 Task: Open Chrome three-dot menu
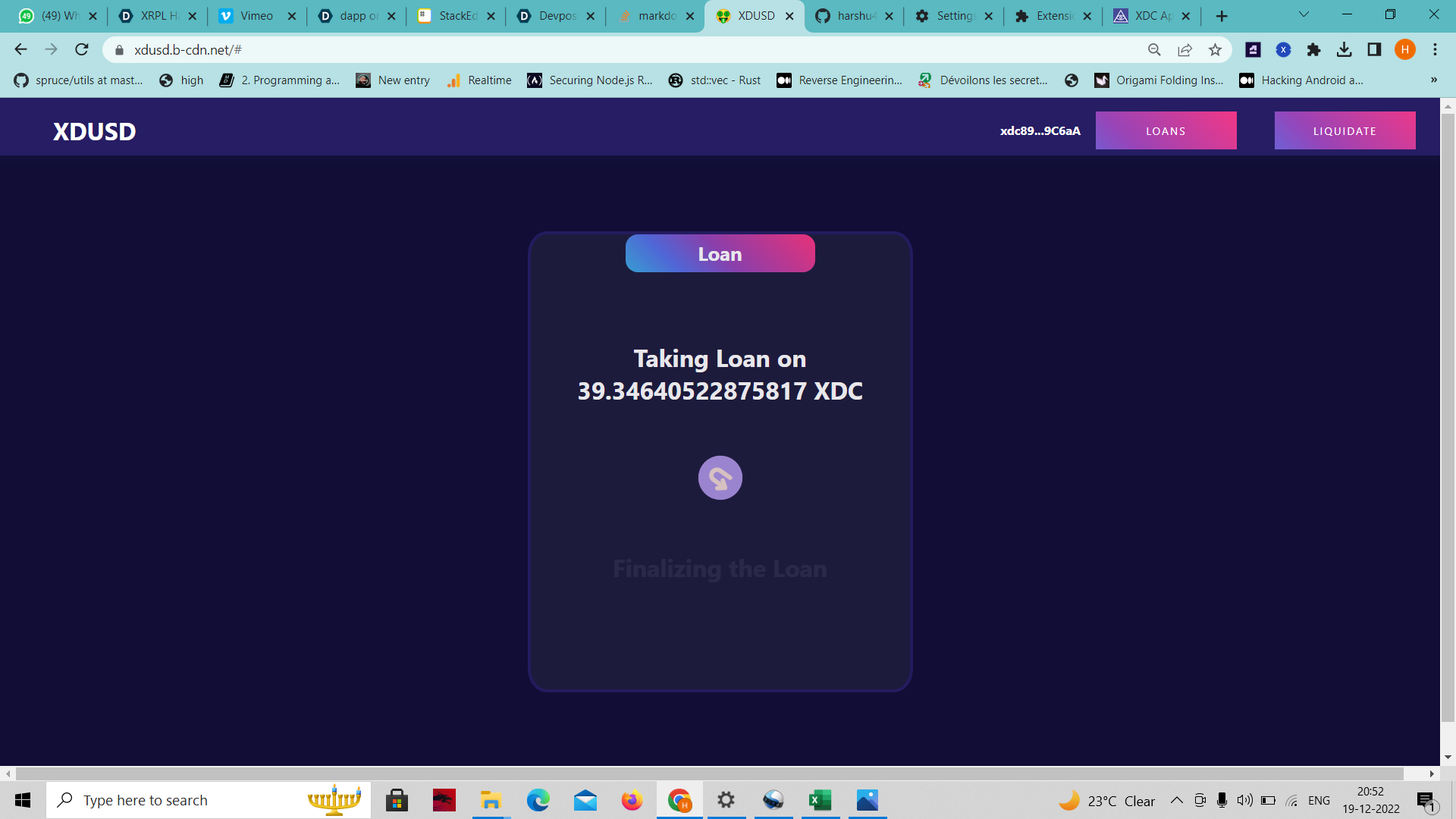[x=1435, y=49]
